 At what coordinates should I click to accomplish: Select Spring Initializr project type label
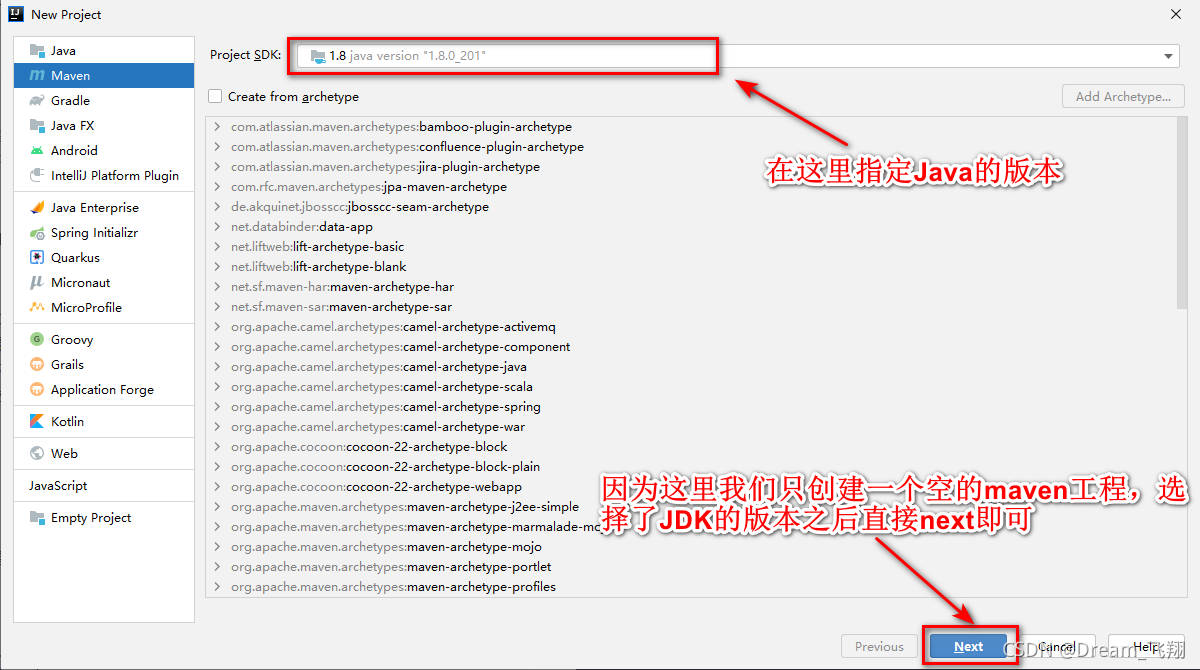(x=95, y=232)
